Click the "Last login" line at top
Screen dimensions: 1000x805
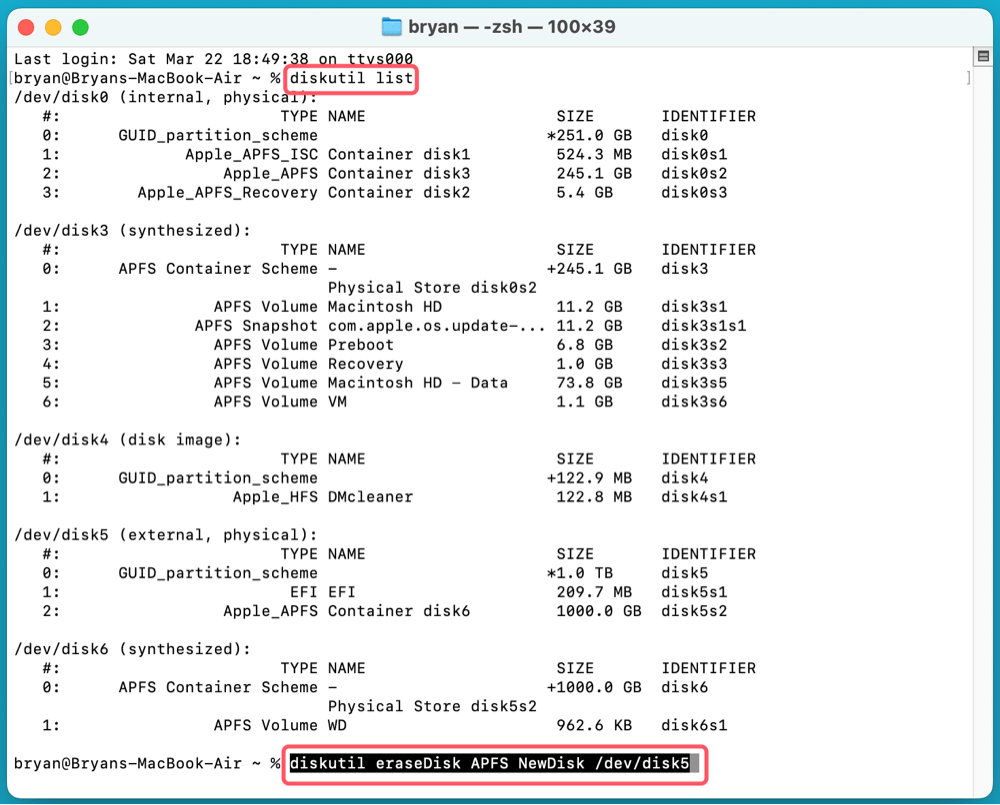click(x=220, y=59)
